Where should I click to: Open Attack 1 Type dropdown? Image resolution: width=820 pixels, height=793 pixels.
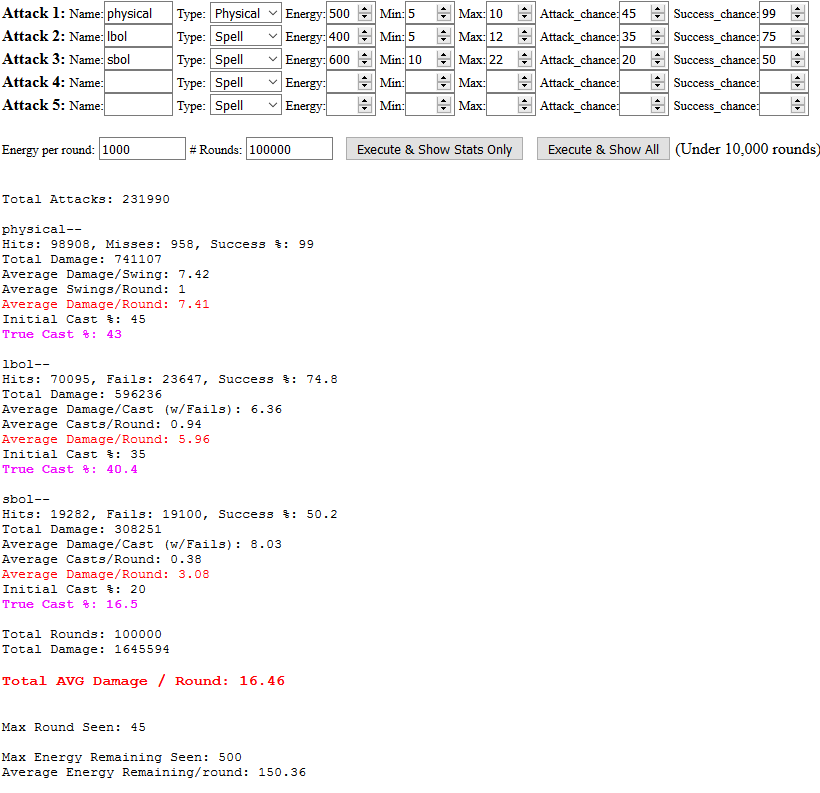(x=246, y=14)
